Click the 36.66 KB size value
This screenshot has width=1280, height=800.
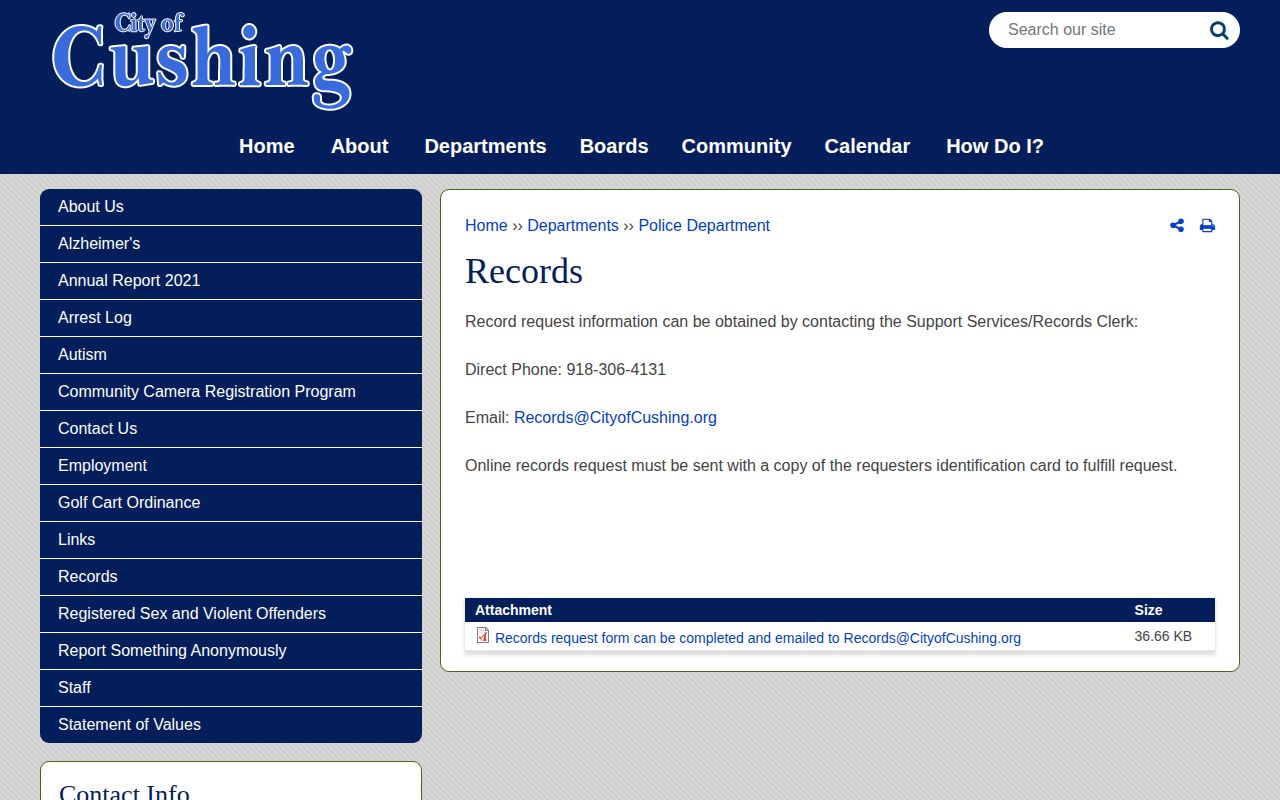tap(1163, 636)
